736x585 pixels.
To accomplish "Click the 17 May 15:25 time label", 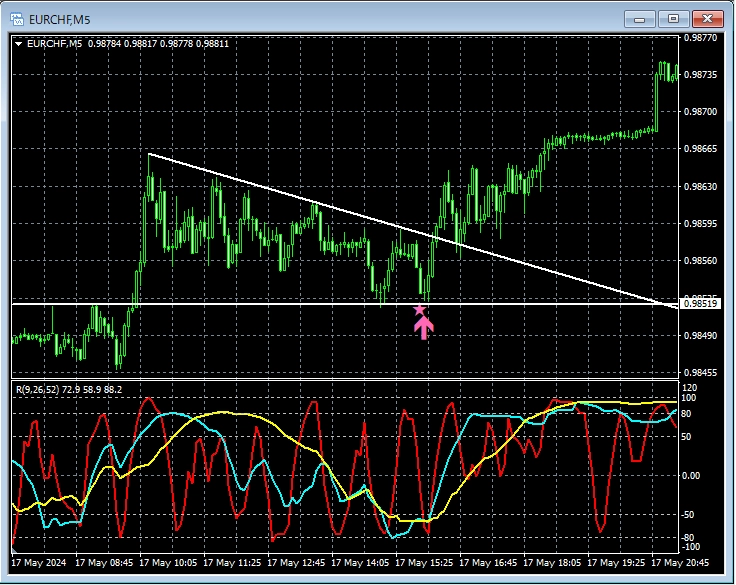I will pos(427,563).
